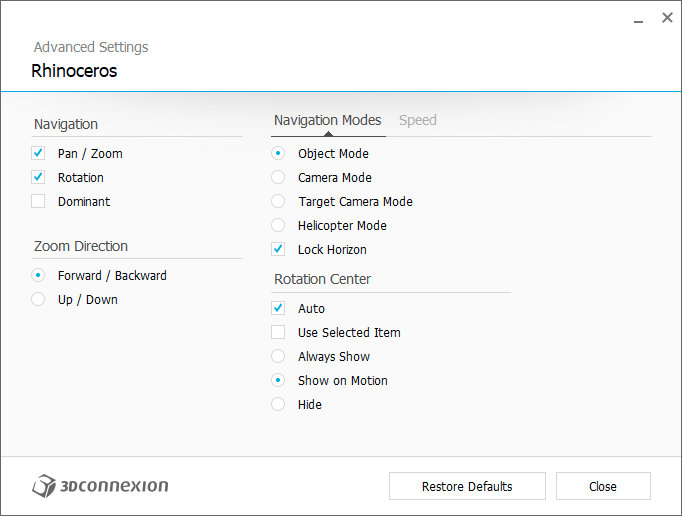Select Forward / Backward zoom direction
Viewport: 682px width, 516px height.
pyautogui.click(x=38, y=275)
